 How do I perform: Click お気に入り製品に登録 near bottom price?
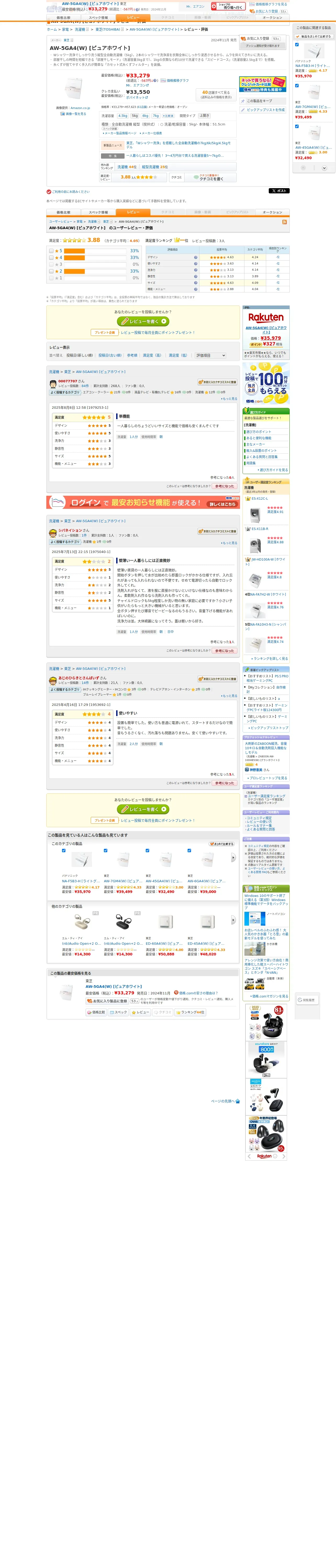(x=107, y=1001)
